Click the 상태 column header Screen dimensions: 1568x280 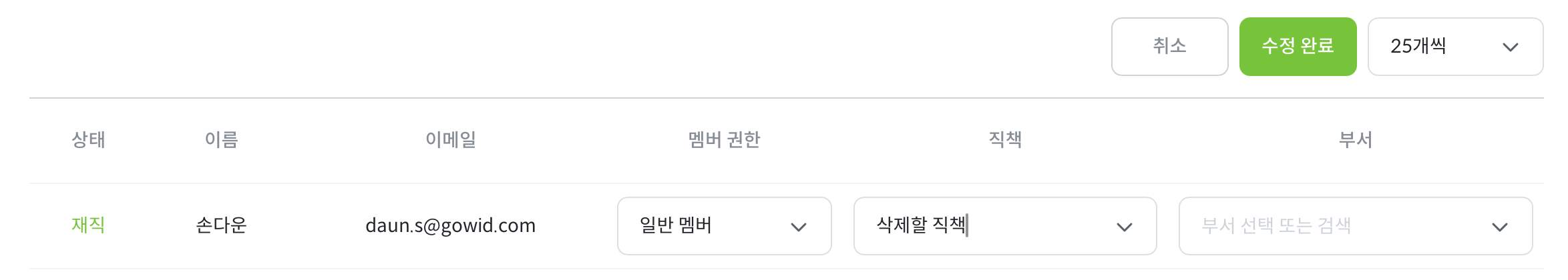click(88, 139)
